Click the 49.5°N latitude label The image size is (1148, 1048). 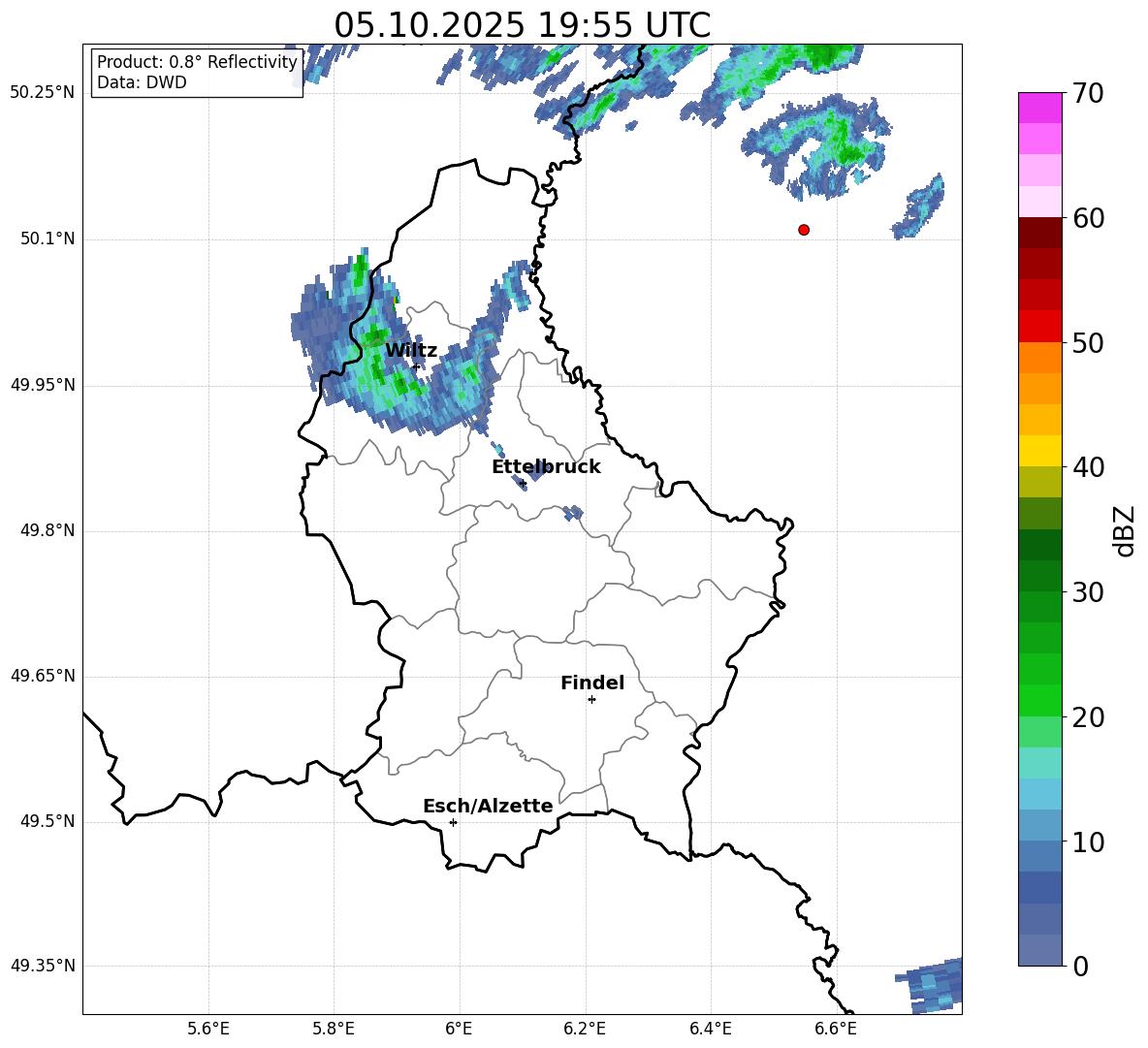48,822
